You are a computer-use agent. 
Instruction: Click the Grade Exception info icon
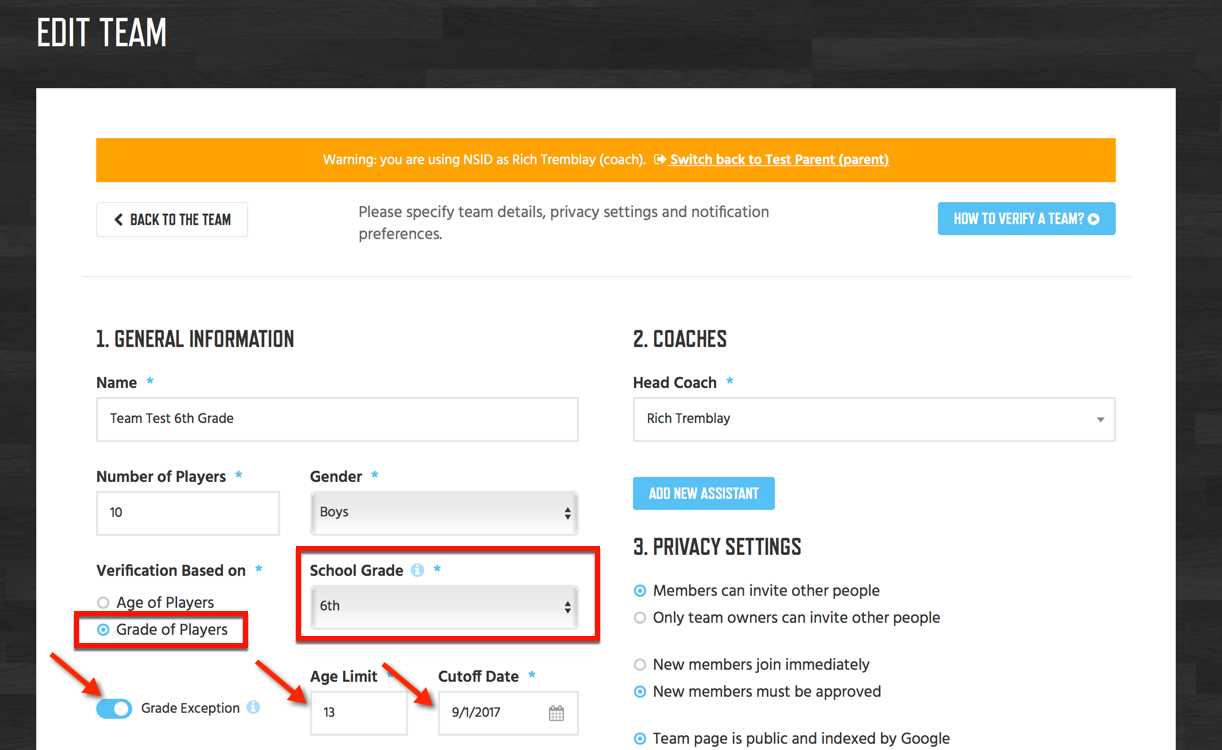[253, 707]
